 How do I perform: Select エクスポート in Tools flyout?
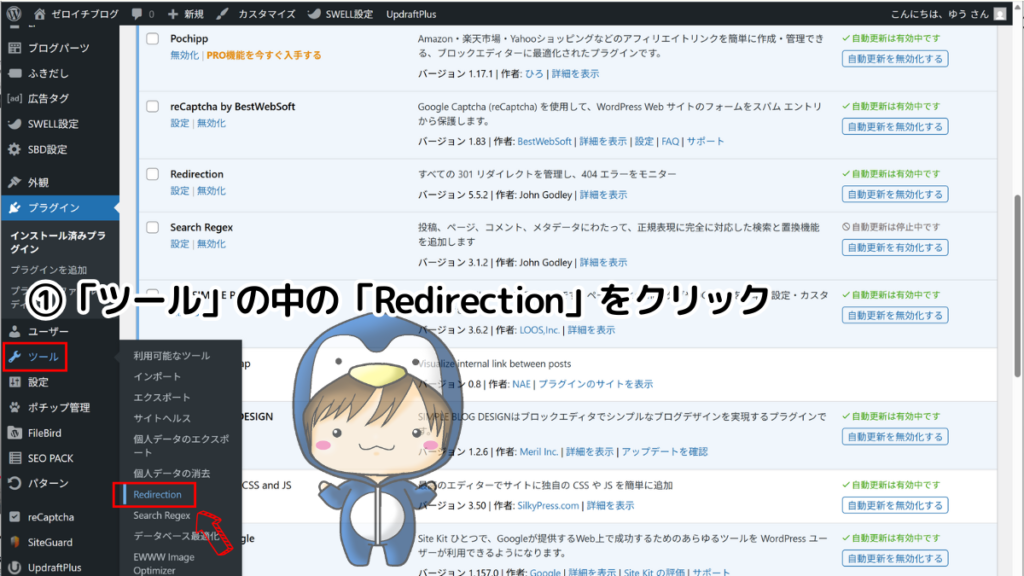tap(161, 398)
